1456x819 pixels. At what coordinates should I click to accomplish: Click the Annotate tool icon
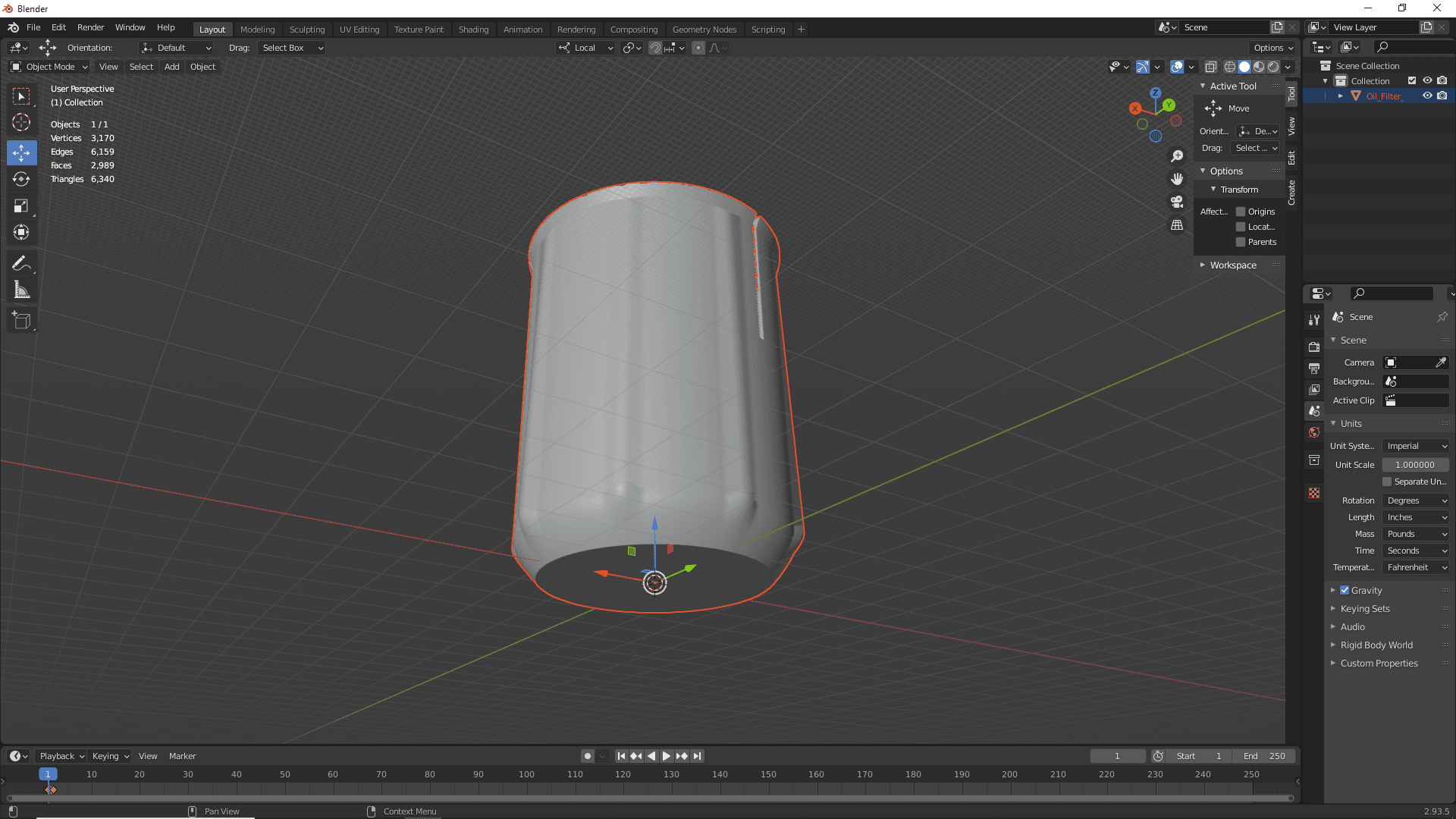click(x=22, y=263)
